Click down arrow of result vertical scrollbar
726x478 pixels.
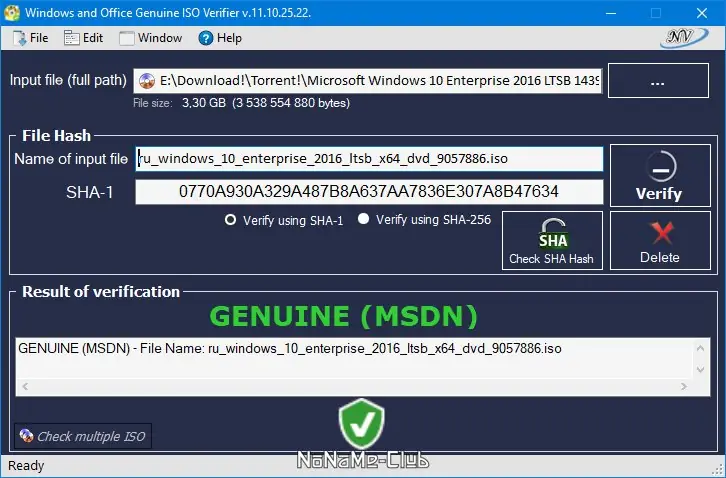click(x=700, y=369)
